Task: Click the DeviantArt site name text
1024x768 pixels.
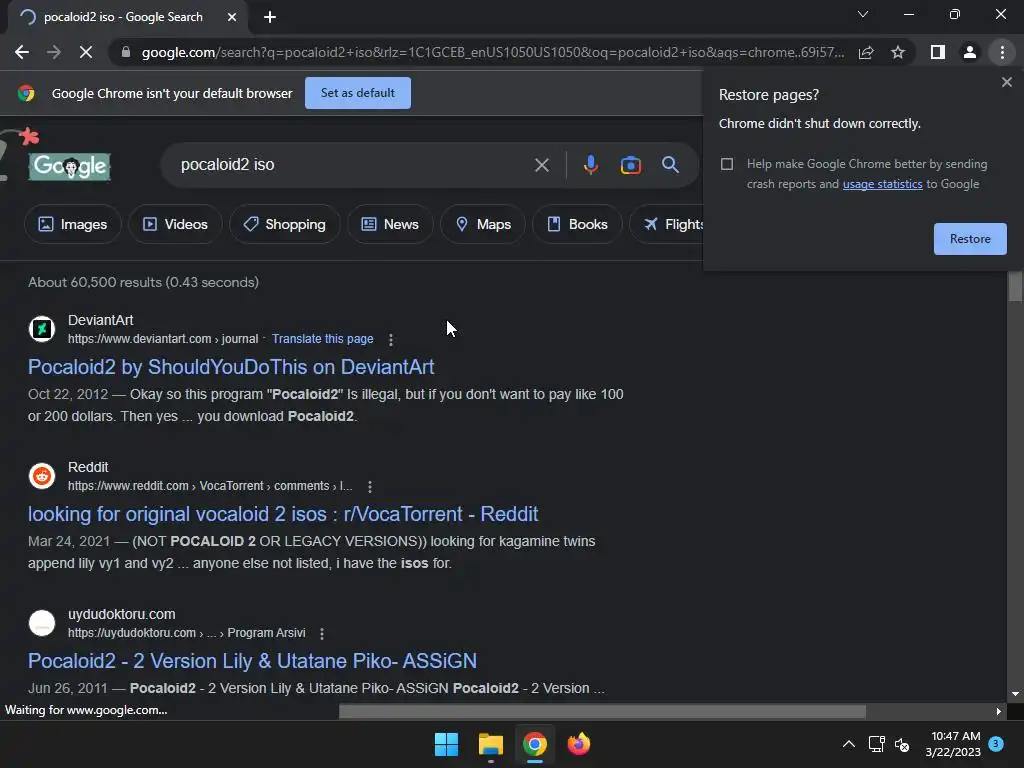Action: (x=101, y=320)
